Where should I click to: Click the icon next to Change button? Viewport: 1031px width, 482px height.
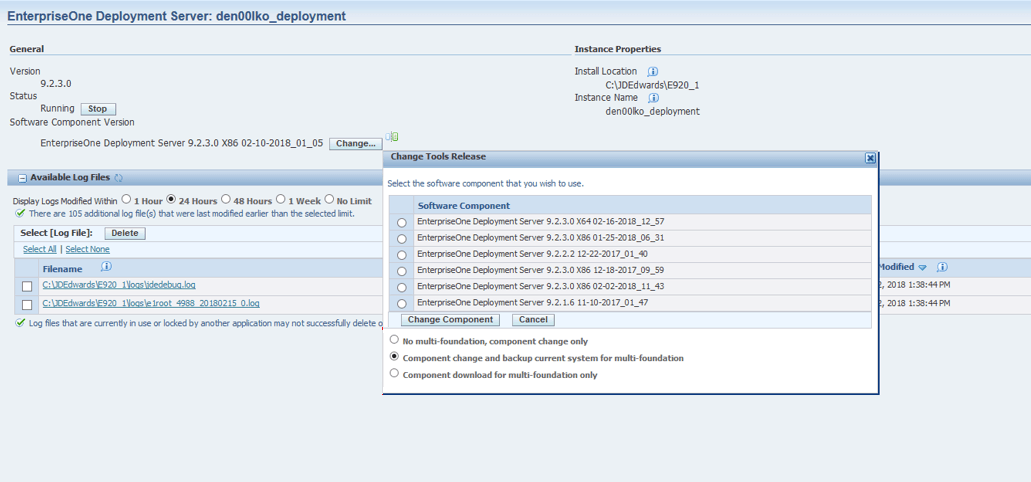tap(393, 137)
